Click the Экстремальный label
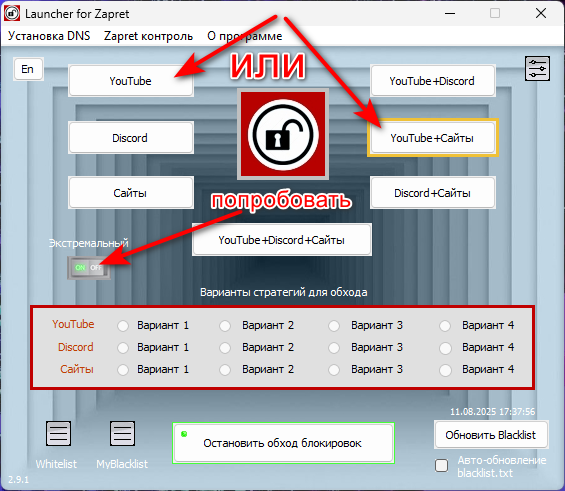The height and width of the screenshot is (491, 565). point(88,243)
